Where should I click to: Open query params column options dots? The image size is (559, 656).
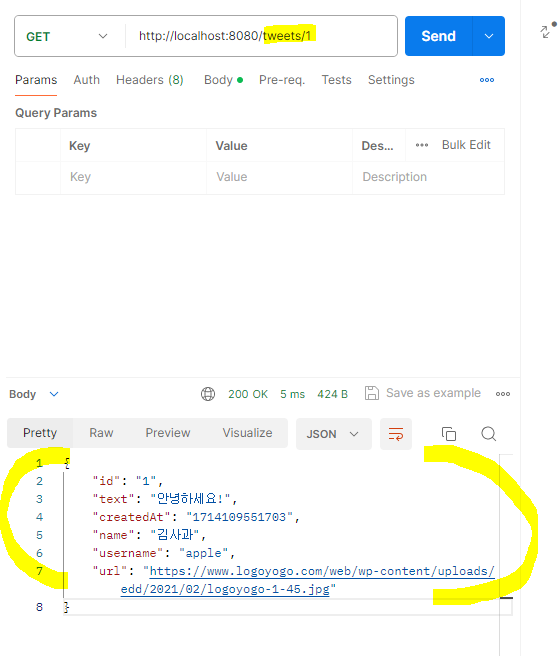(422, 145)
